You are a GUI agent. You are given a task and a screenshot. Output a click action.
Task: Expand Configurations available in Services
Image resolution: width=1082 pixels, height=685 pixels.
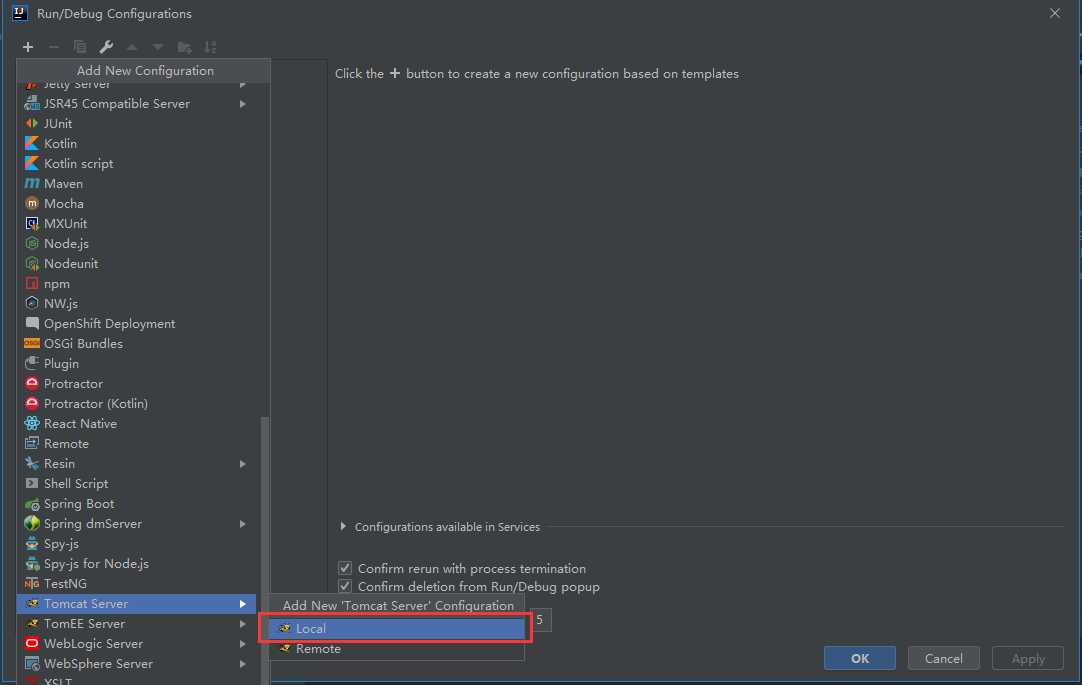343,526
